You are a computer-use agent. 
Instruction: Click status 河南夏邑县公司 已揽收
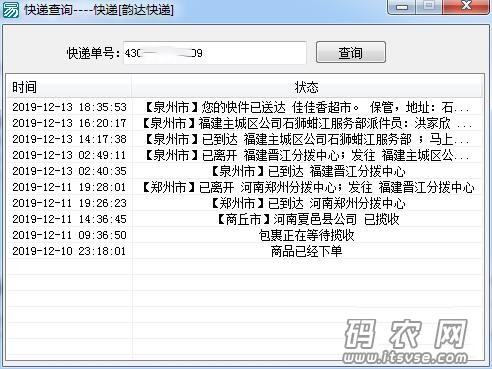point(307,219)
